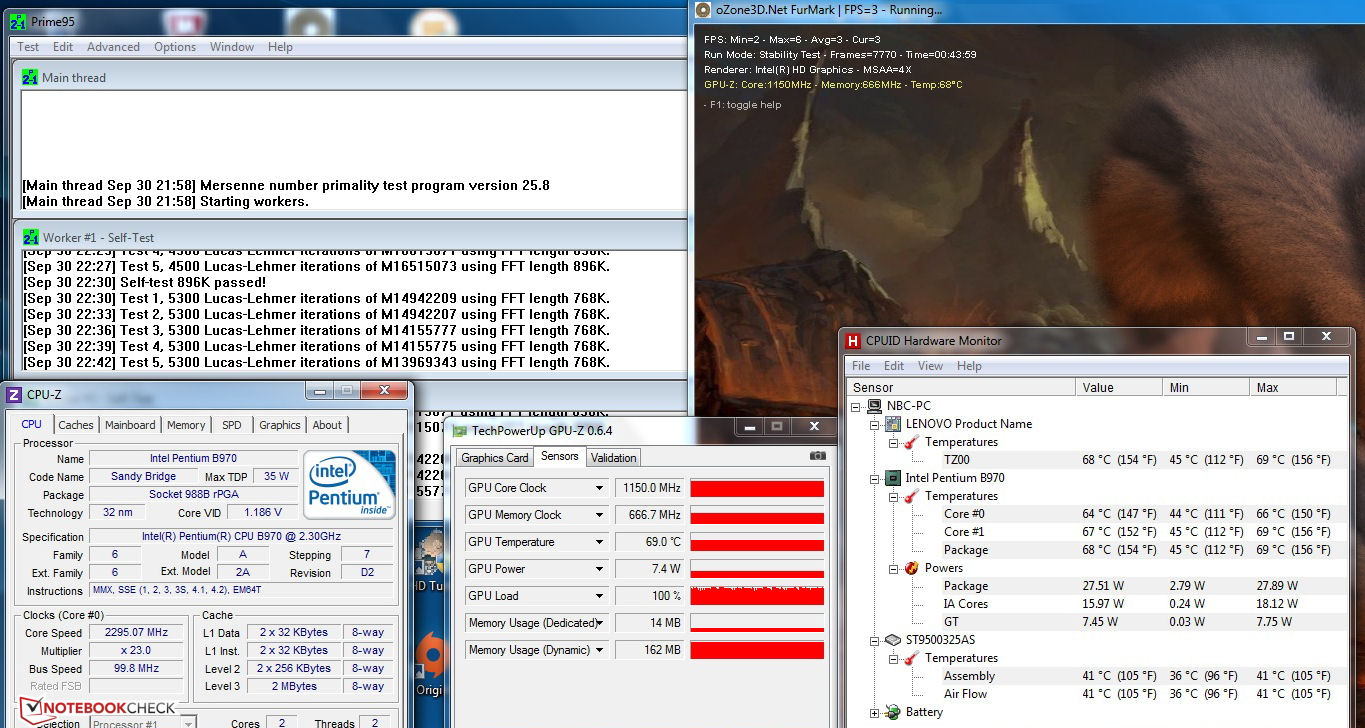Collapse the NBC-PC root node

click(x=857, y=407)
